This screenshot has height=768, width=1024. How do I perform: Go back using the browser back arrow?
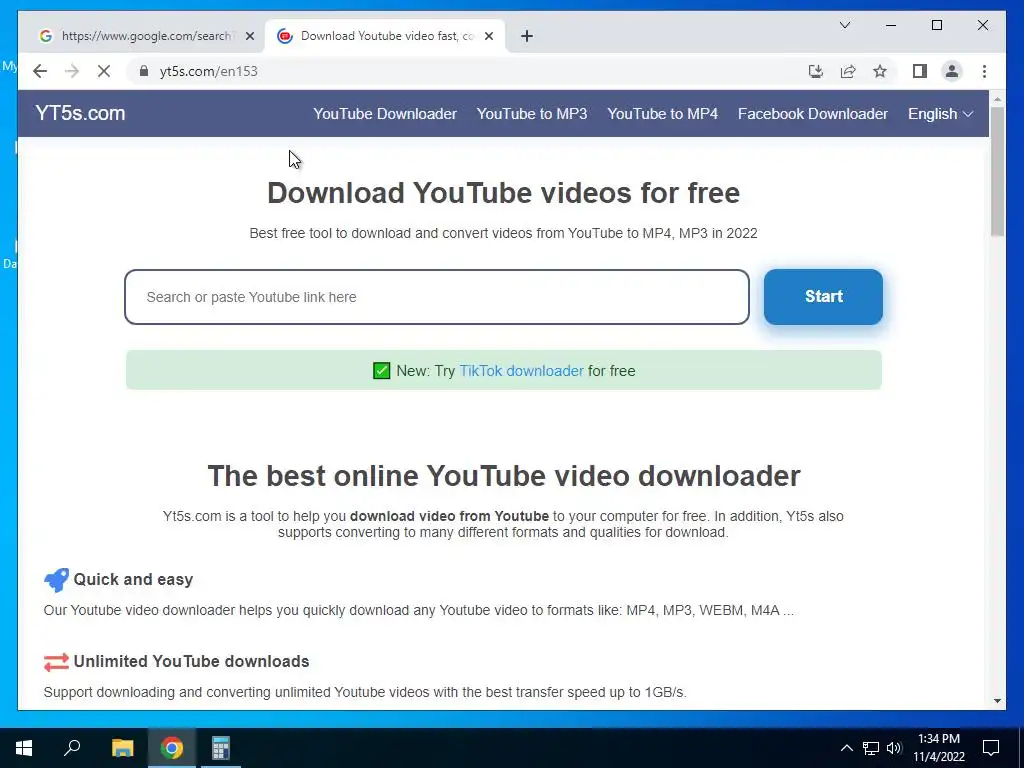(x=40, y=71)
